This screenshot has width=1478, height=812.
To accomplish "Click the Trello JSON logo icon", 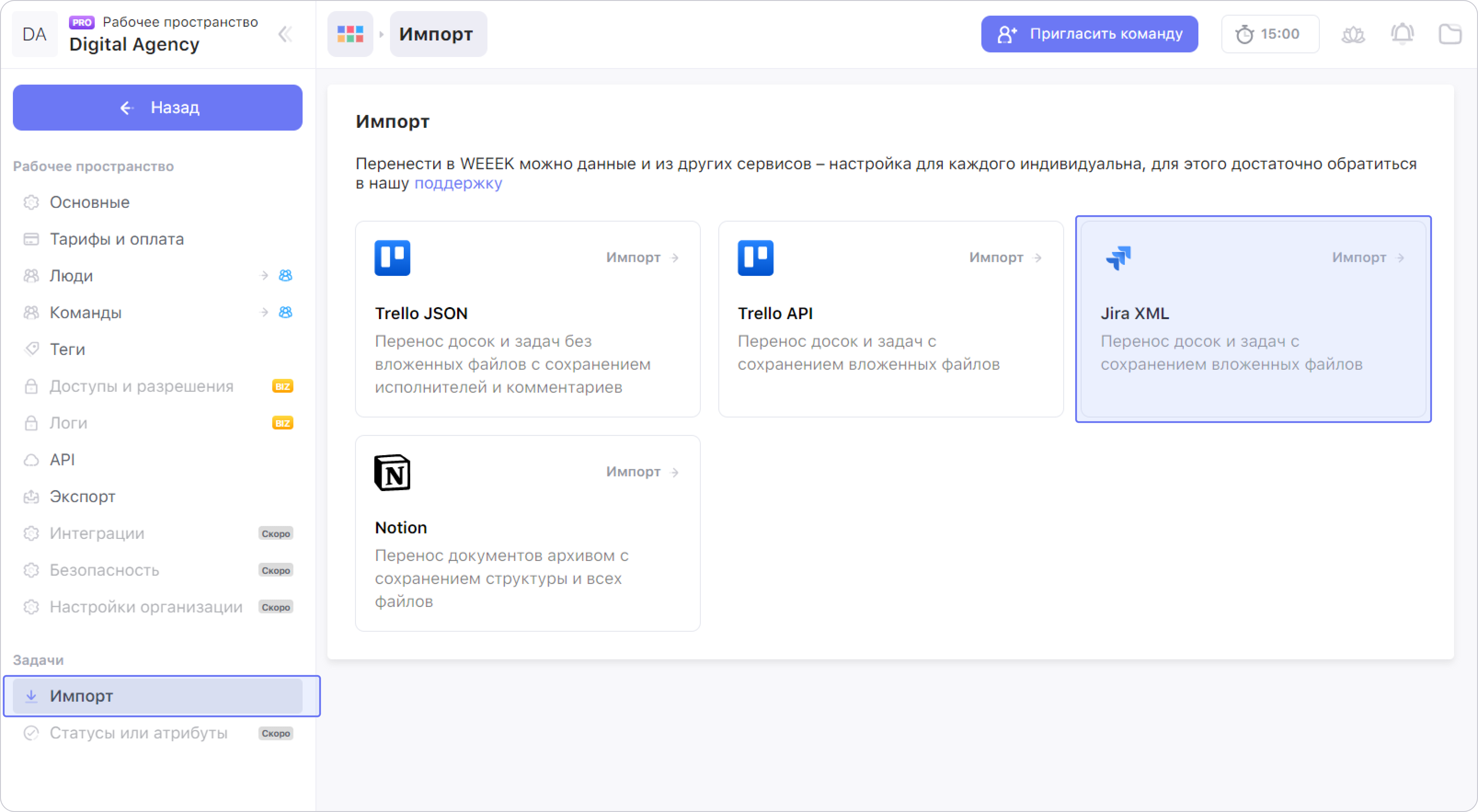I will point(392,258).
